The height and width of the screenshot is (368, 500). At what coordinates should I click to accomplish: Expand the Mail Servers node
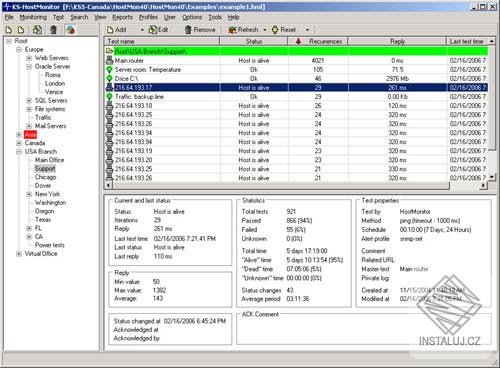coord(29,126)
